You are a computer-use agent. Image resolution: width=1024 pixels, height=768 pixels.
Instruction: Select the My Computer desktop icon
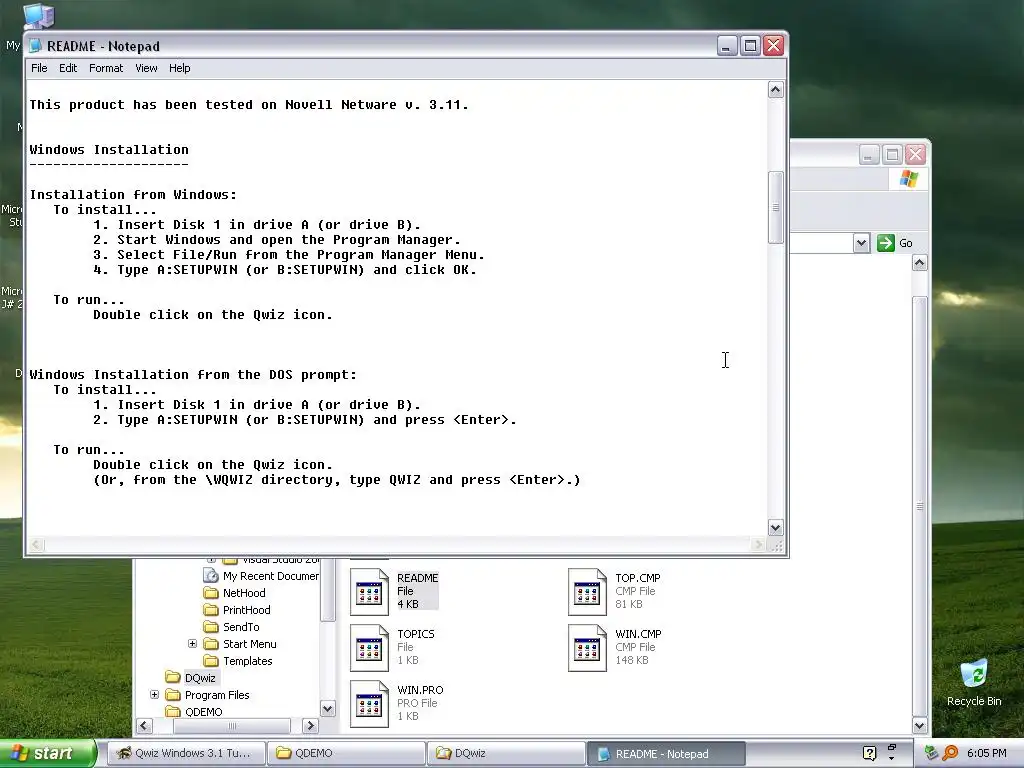click(39, 17)
